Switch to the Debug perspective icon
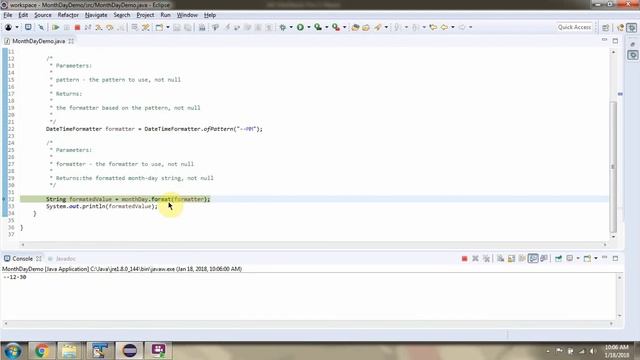Viewport: 640px width, 360px height. [631, 27]
